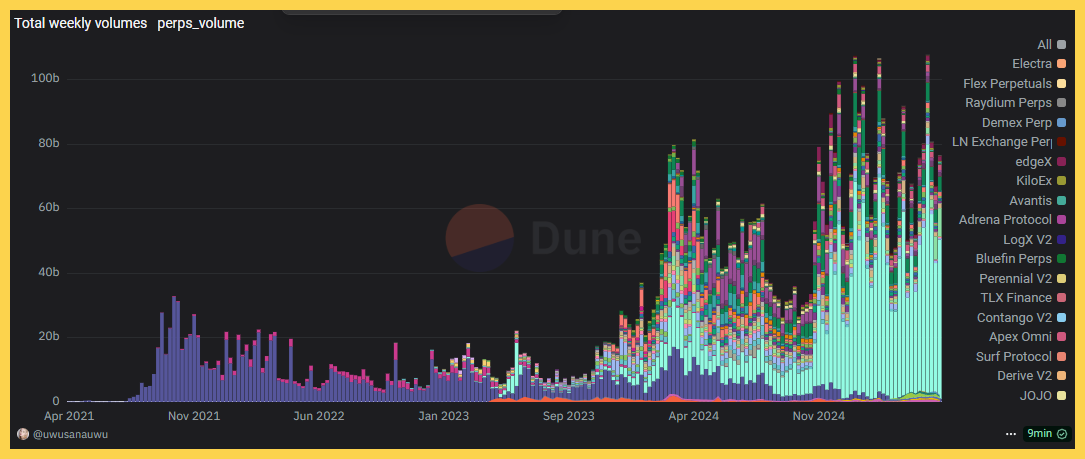Image resolution: width=1085 pixels, height=459 pixels.
Task: Toggle edgeX series visibility
Action: coord(1033,162)
